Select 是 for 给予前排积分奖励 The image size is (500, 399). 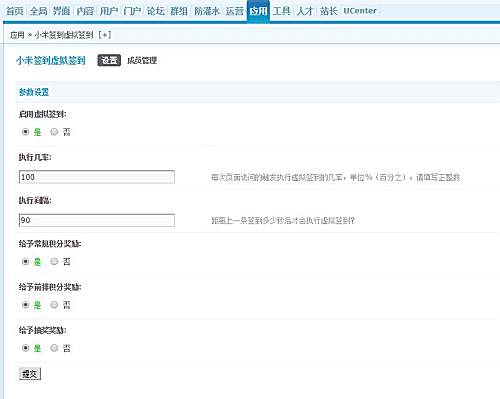click(25, 305)
